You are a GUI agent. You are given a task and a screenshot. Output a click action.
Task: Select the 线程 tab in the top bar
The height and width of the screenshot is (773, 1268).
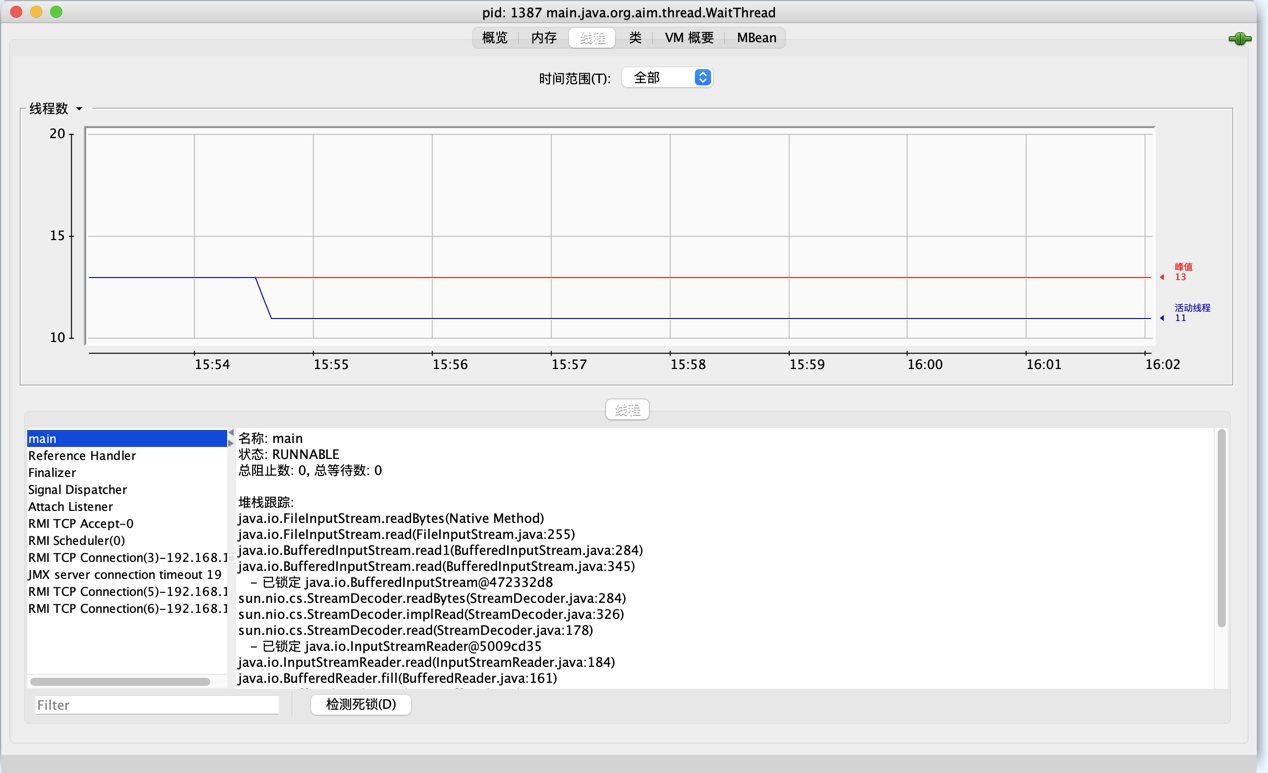pyautogui.click(x=592, y=38)
